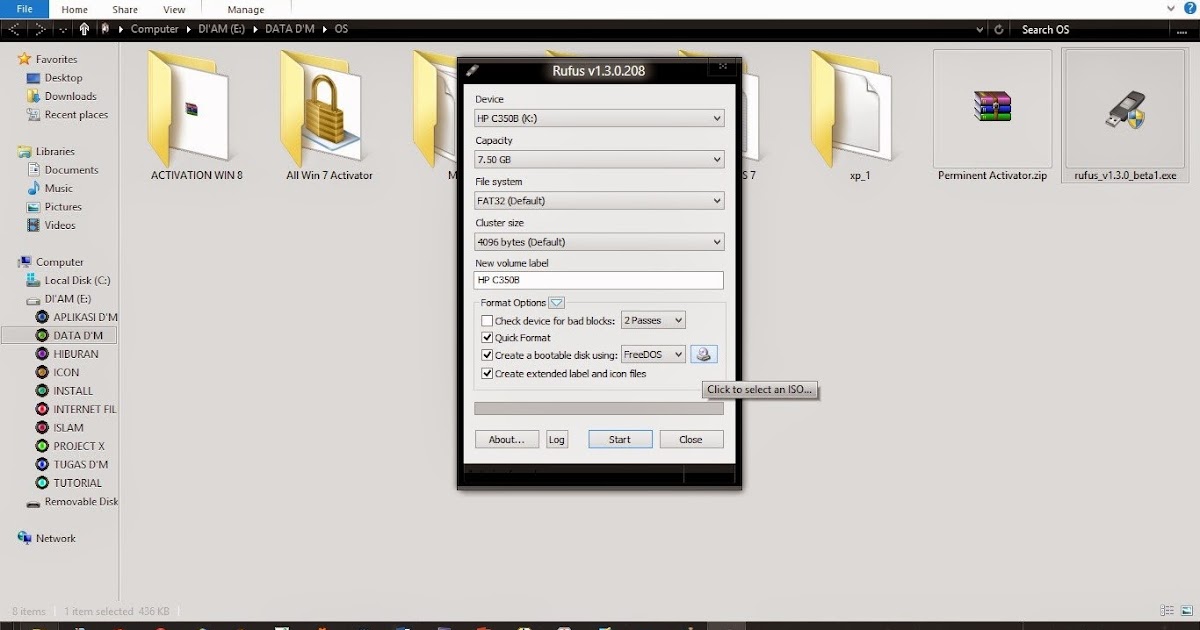This screenshot has height=630, width=1200.
Task: Click the Computer icon in navigation pane
Action: click(x=25, y=262)
